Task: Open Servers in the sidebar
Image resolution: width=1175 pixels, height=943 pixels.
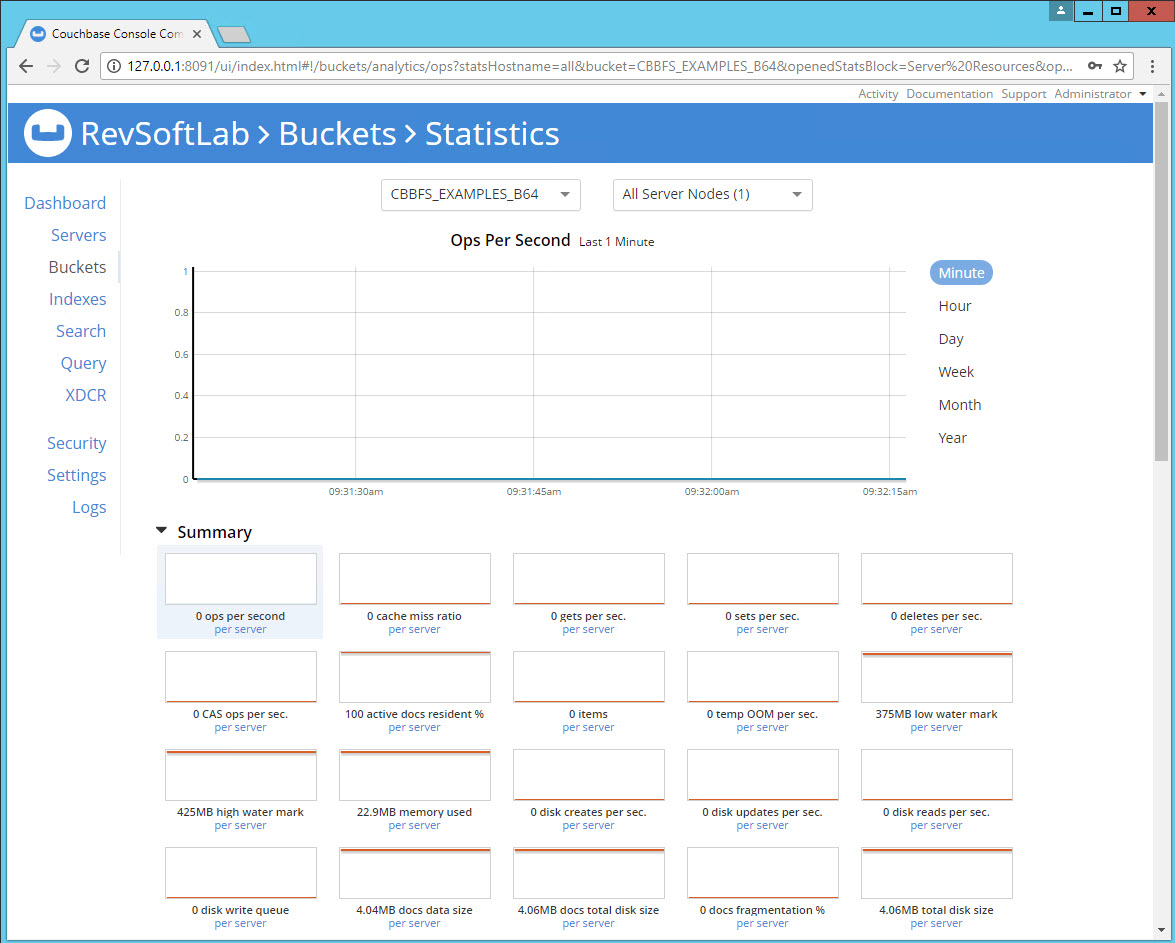Action: pyautogui.click(x=79, y=235)
